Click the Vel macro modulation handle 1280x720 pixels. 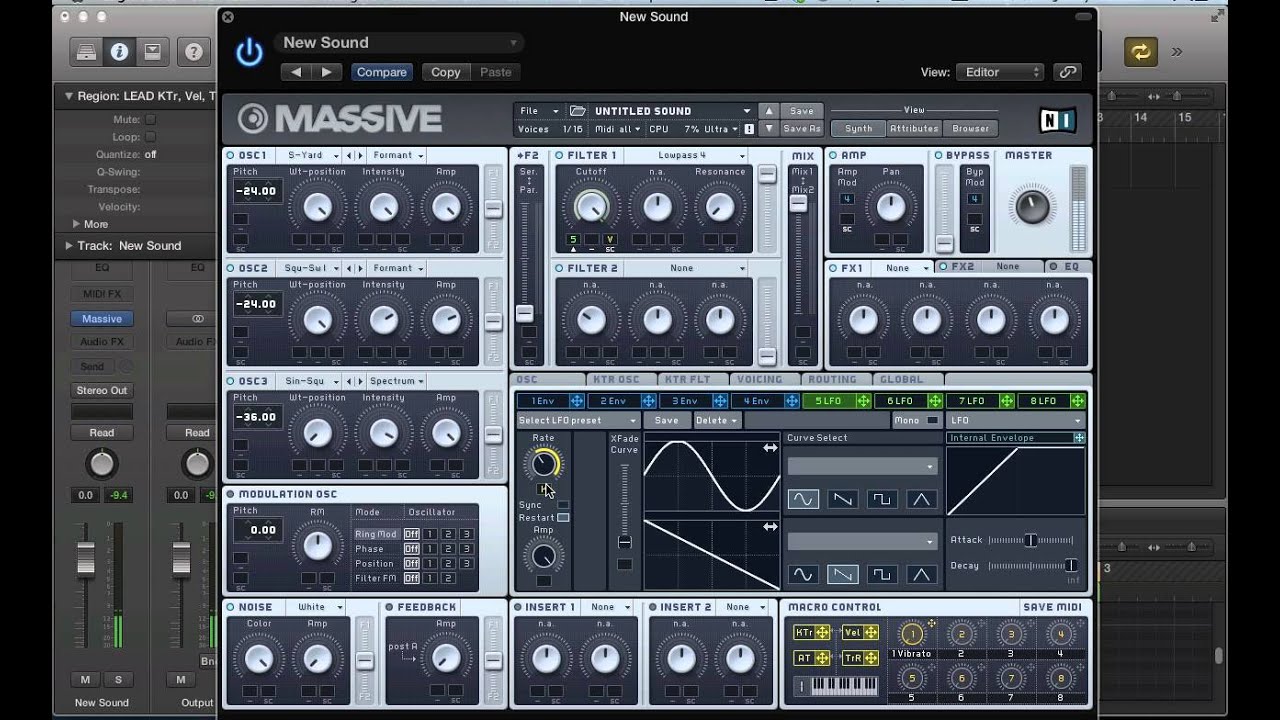(871, 632)
